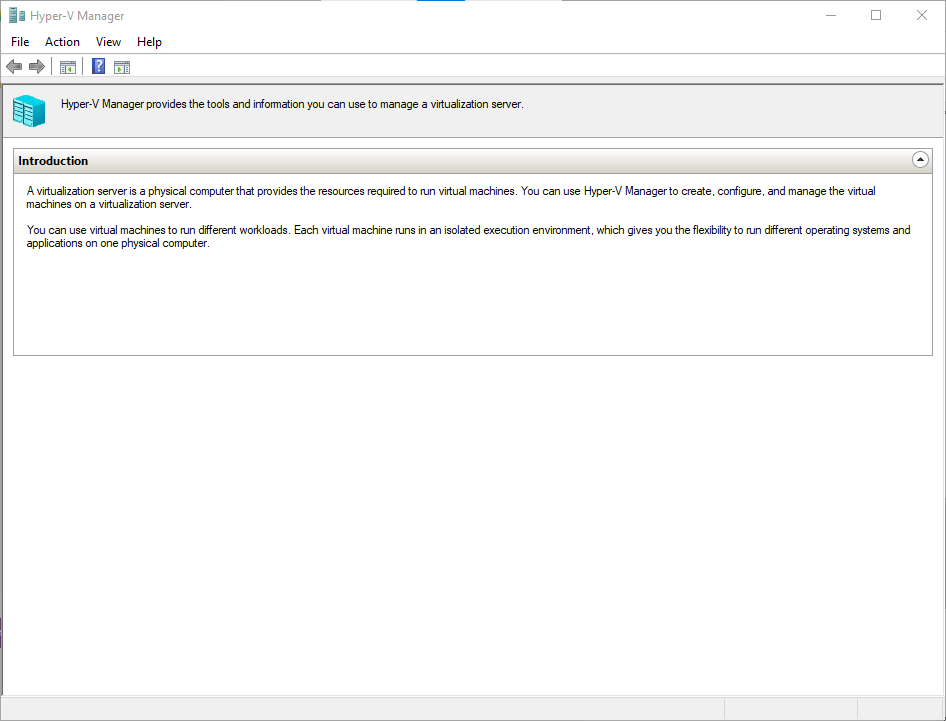Open Help via the blue question-mark icon

(98, 66)
